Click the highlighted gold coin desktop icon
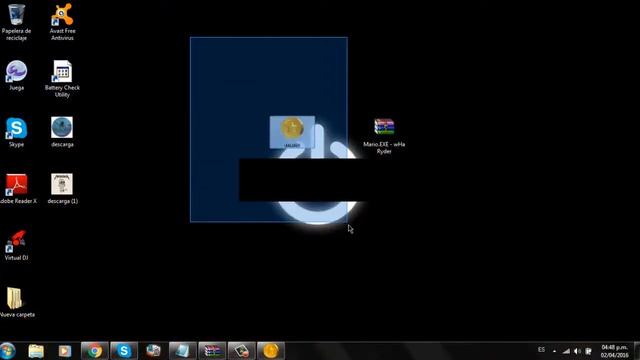This screenshot has height=360, width=640. coord(292,132)
